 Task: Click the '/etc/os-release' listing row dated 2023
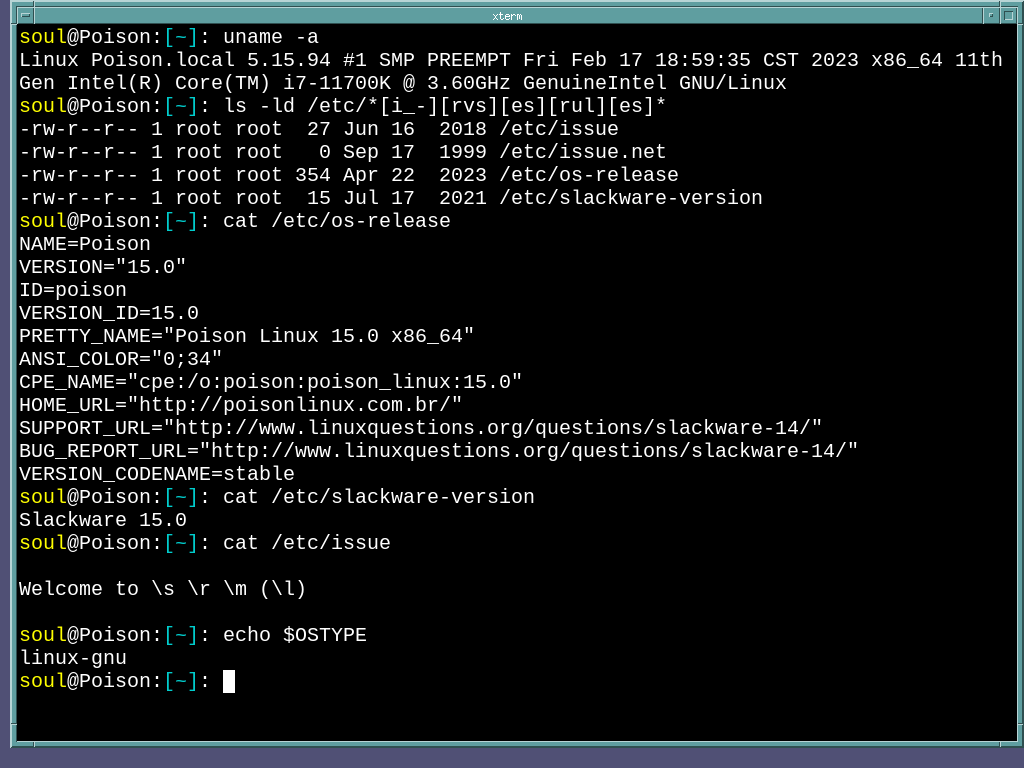pyautogui.click(x=349, y=175)
